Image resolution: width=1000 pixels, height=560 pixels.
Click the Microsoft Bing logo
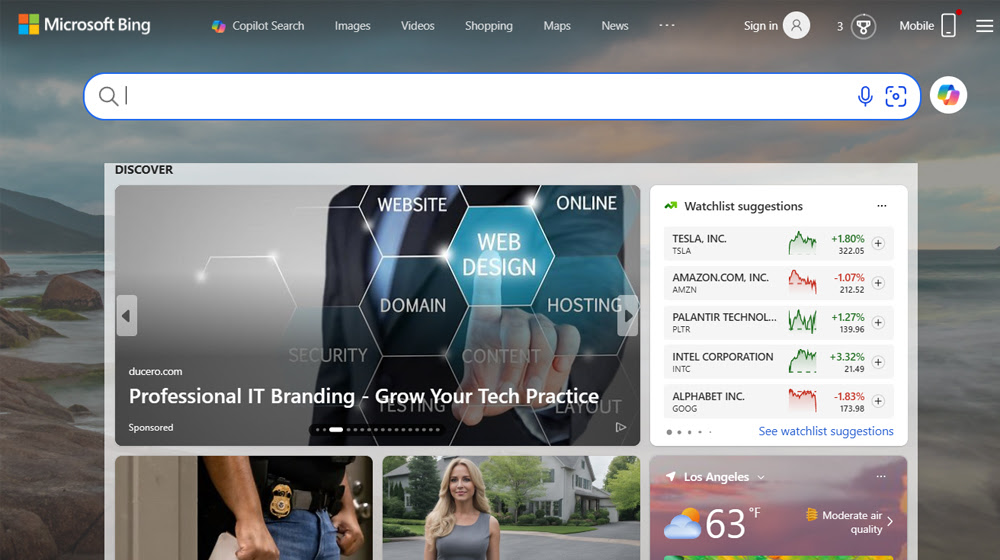click(84, 25)
